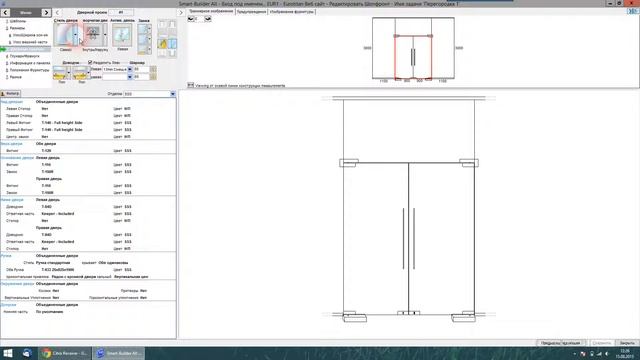Open the door style dropdown arrow
This screenshot has height=360, width=640.
[x=75, y=35]
